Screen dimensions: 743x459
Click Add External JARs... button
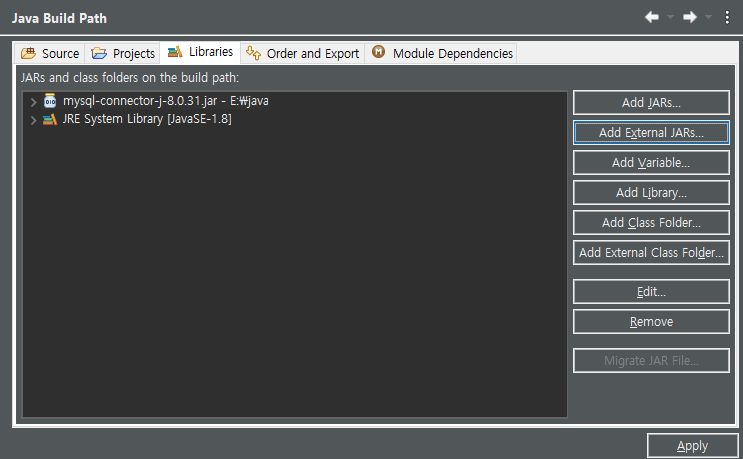[x=651, y=133]
